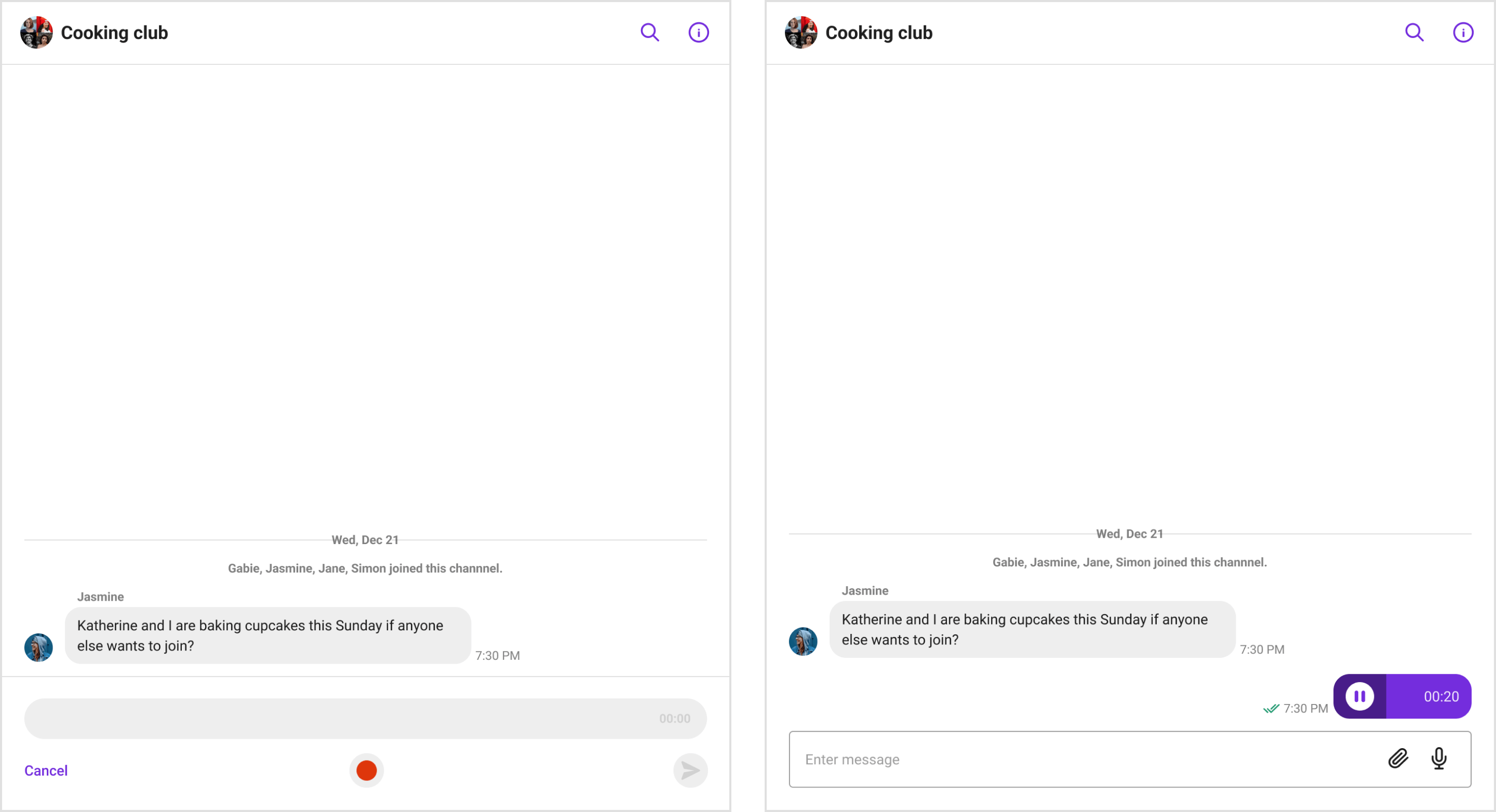Click the left panel info icon

point(700,32)
